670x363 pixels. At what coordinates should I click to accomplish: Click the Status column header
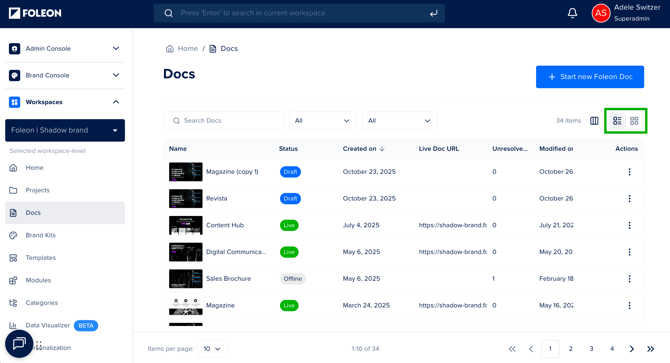288,149
